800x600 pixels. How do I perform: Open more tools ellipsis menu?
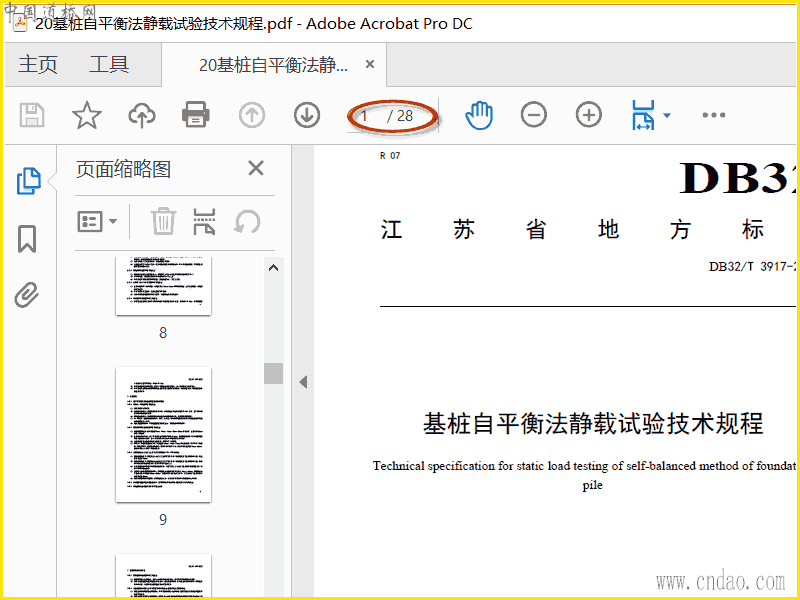(713, 115)
